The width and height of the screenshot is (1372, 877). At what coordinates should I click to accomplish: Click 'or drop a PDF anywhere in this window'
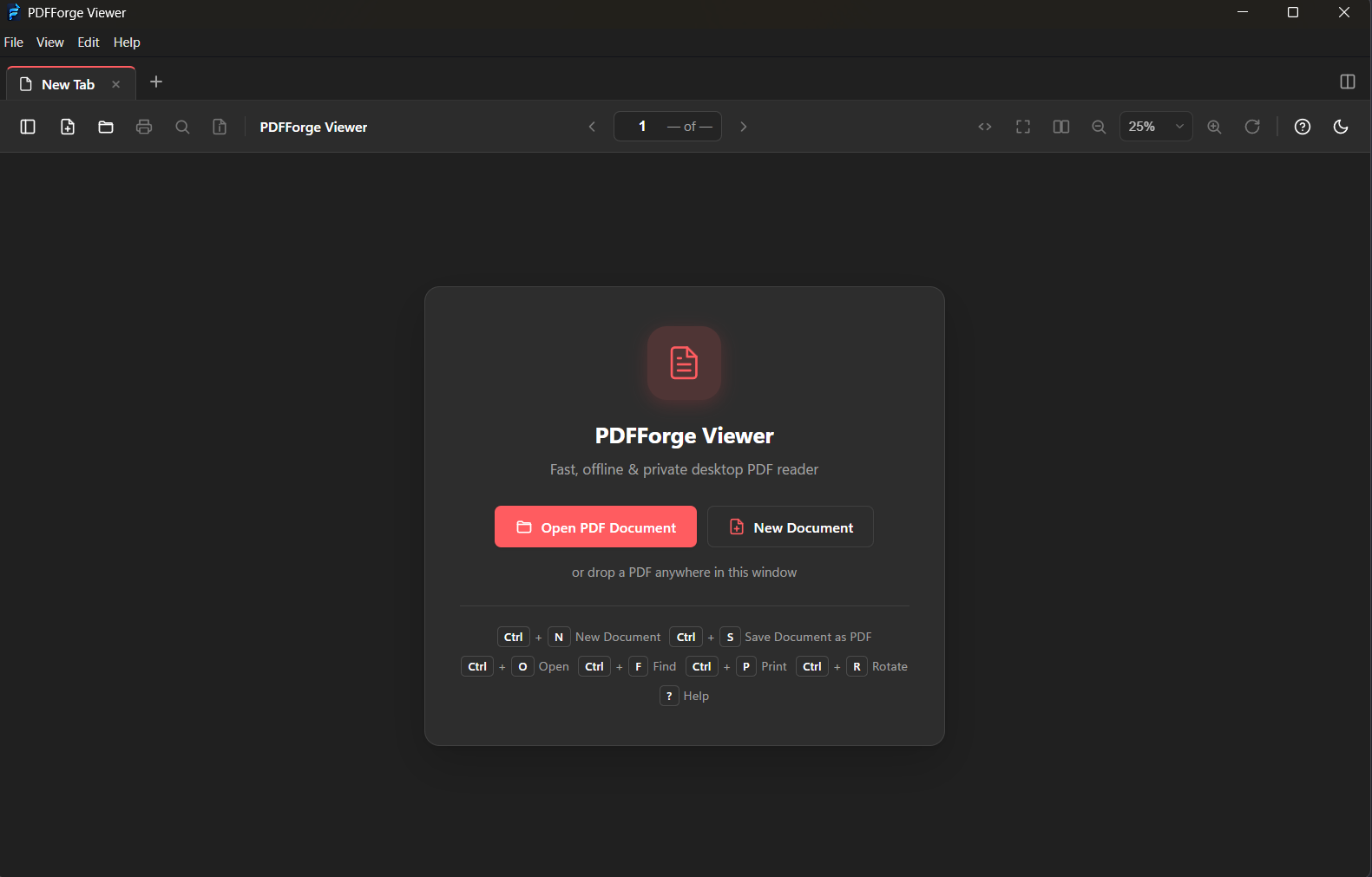[x=684, y=573]
